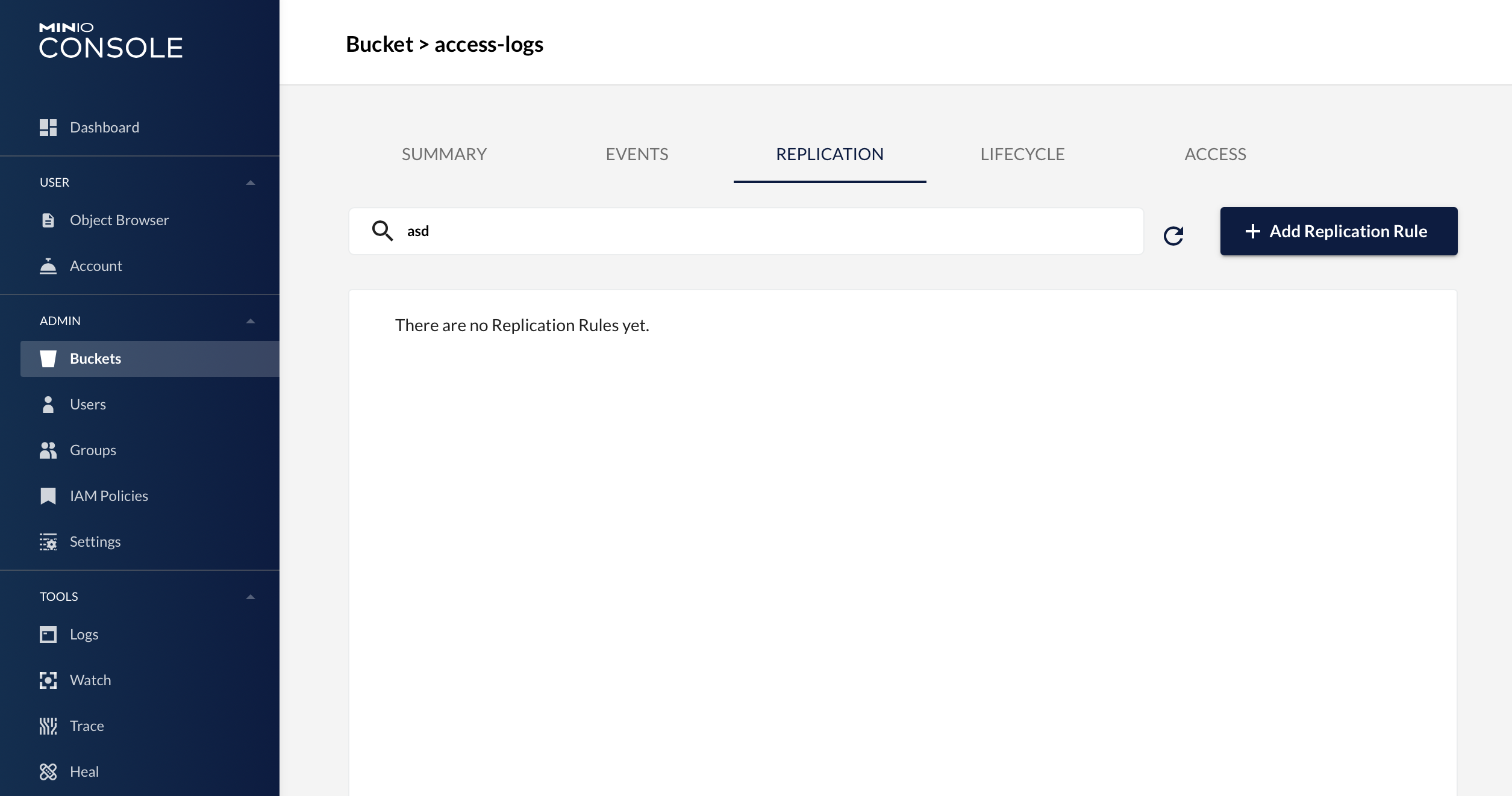Click the MinIO Console logo

[111, 41]
